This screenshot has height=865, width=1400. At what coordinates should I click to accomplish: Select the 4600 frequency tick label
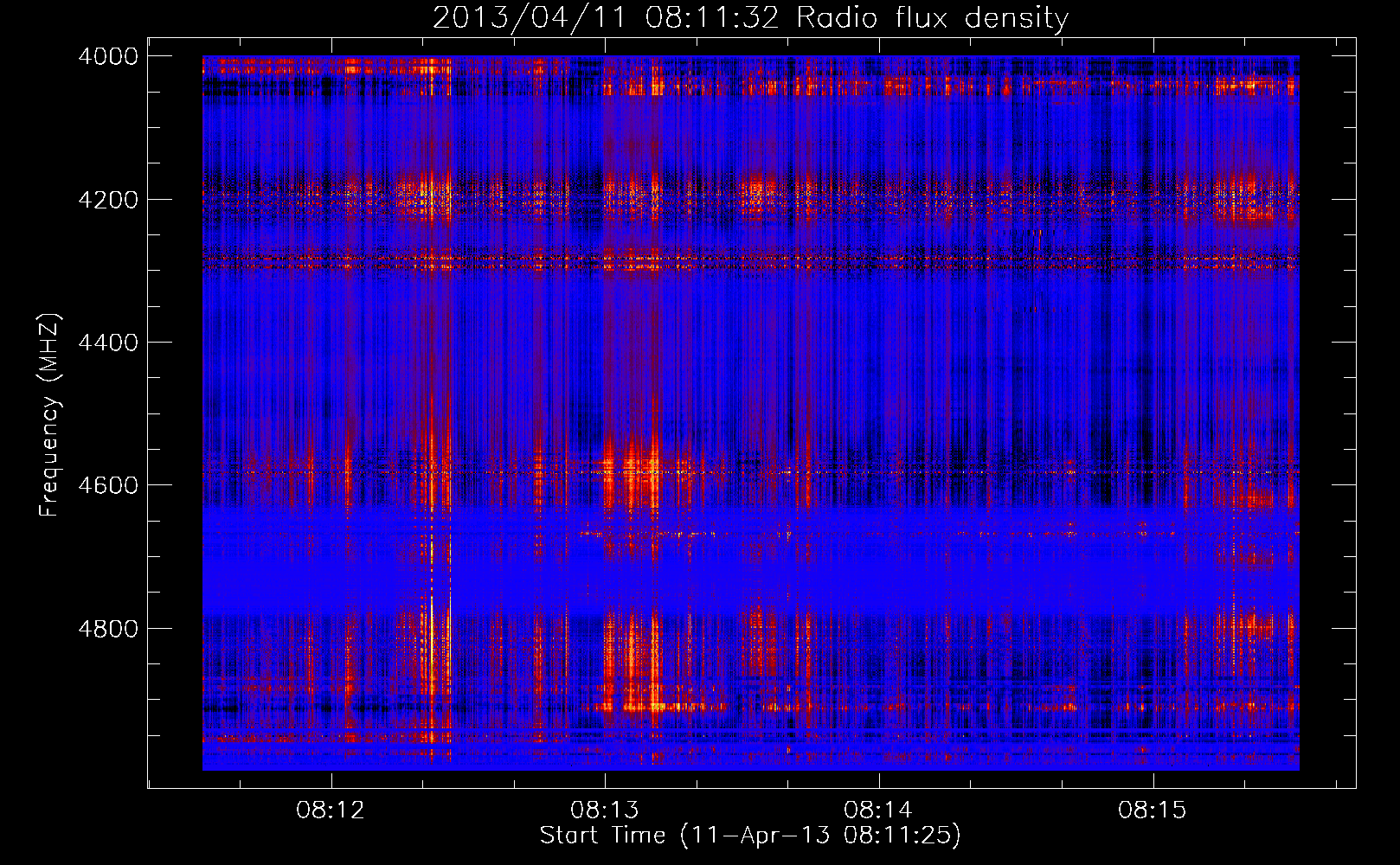(x=108, y=485)
